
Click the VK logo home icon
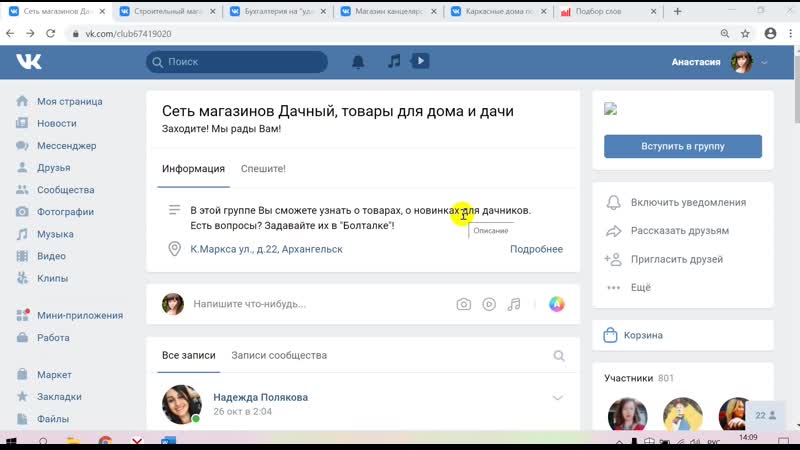[x=29, y=62]
